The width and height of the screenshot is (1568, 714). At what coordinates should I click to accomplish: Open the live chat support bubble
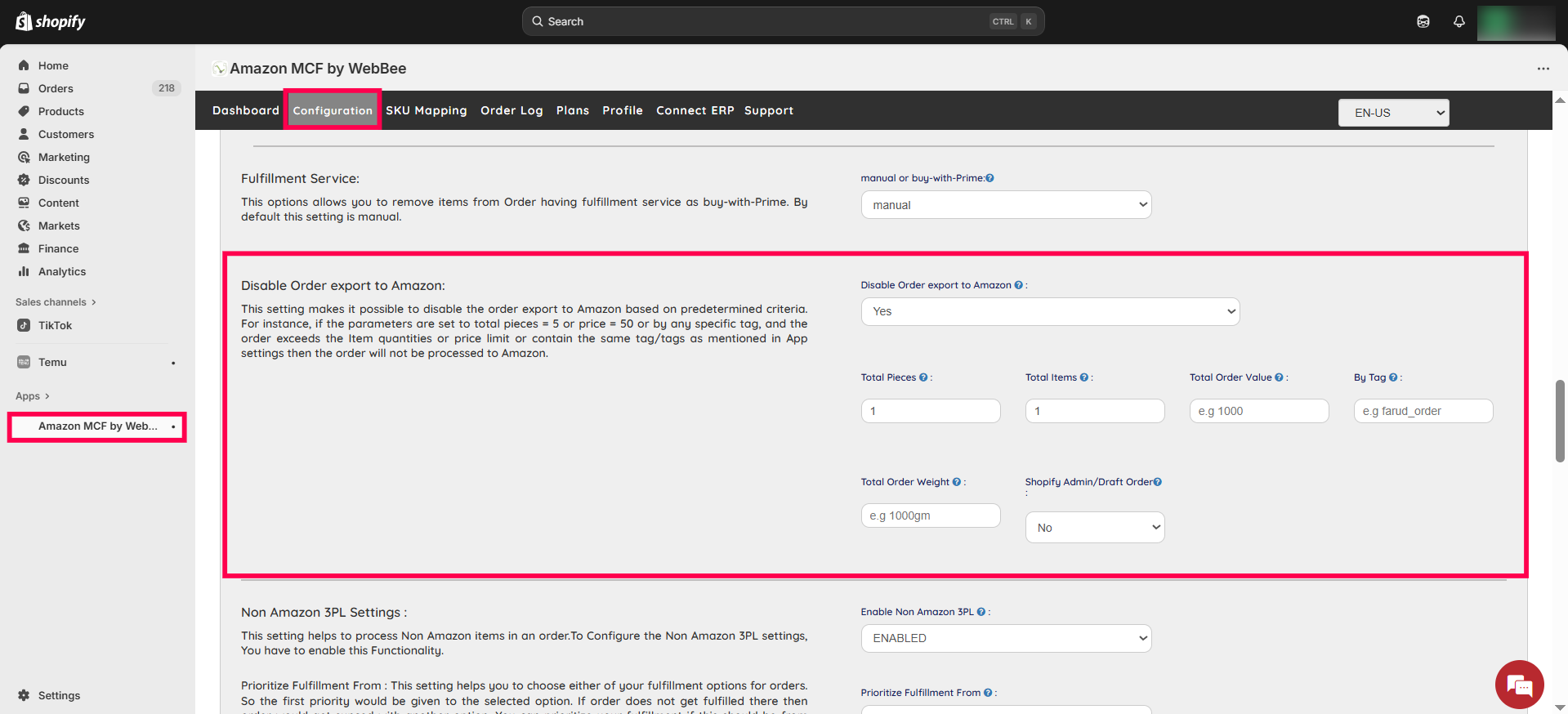point(1519,685)
